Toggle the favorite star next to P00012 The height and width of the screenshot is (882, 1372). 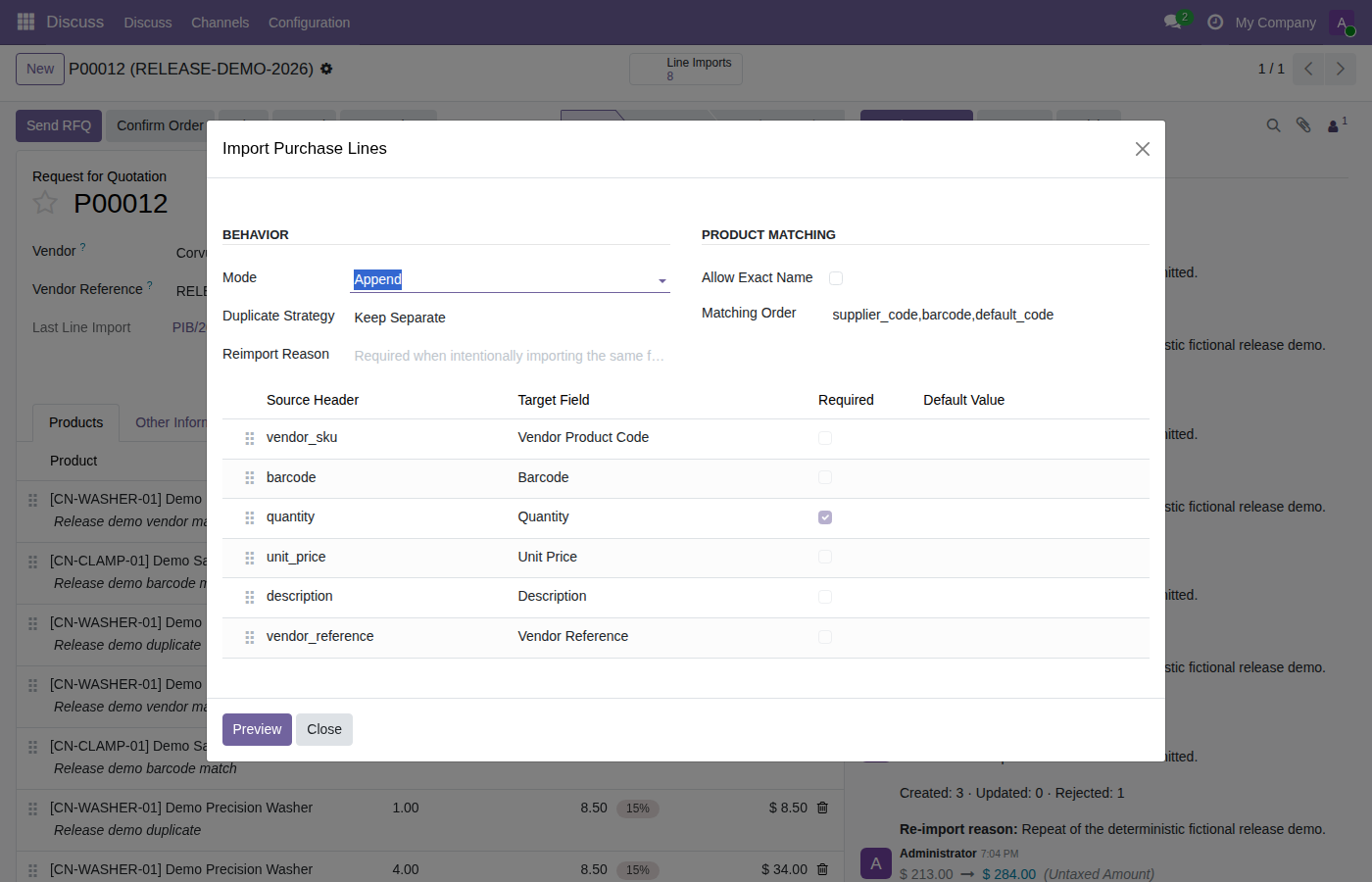pyautogui.click(x=45, y=203)
